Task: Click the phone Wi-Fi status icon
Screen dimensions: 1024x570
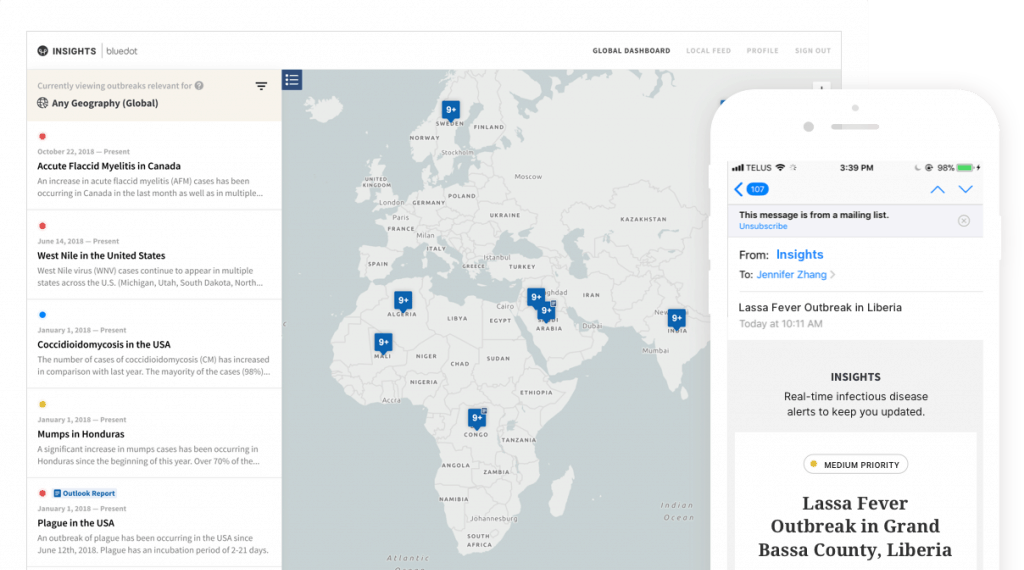Action: 780,168
